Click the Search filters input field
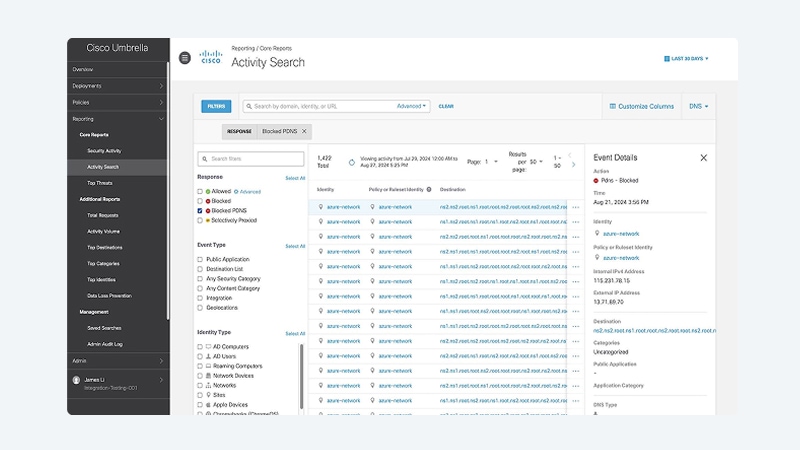The width and height of the screenshot is (800, 450). pyautogui.click(x=251, y=159)
